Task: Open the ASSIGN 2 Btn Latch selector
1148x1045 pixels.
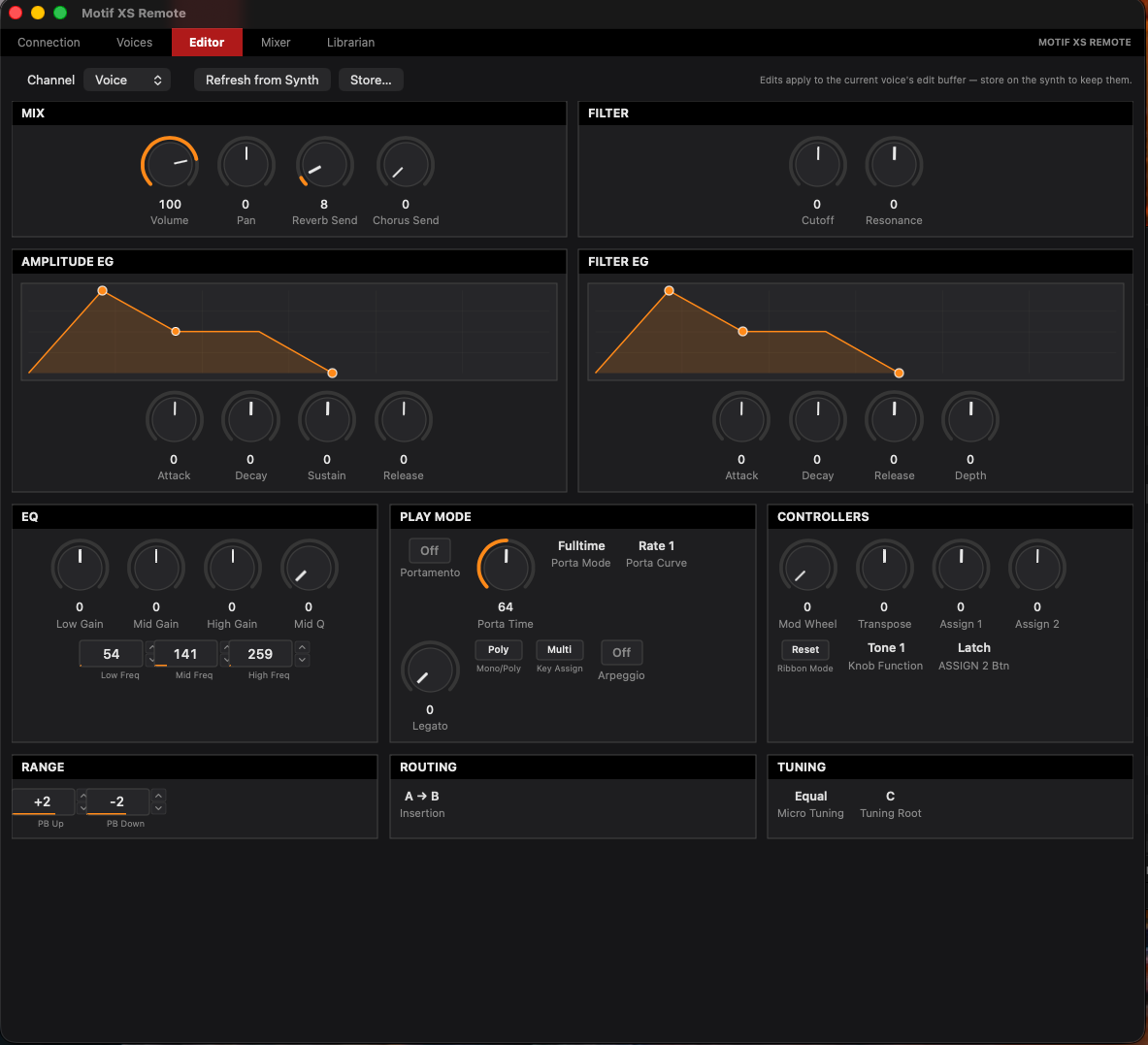Action: pos(973,647)
